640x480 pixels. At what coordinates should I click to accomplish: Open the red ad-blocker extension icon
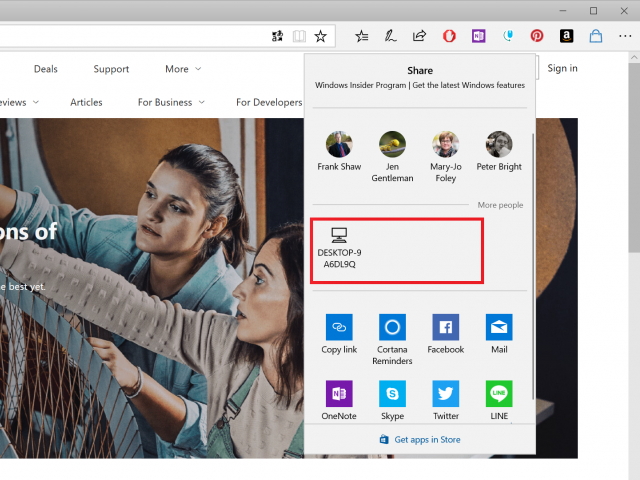pos(449,36)
